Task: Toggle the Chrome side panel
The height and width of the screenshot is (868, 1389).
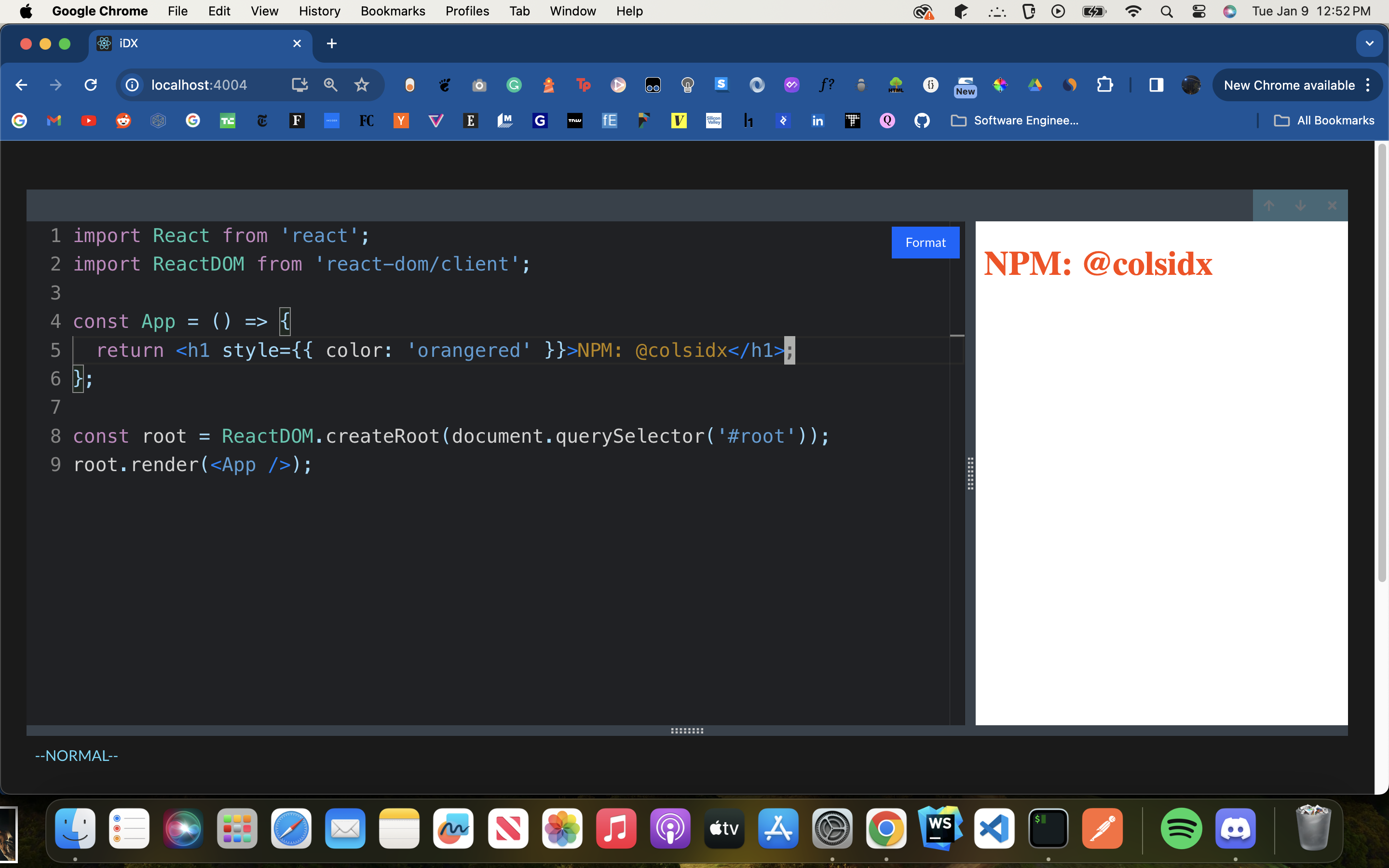Action: pos(1157,85)
